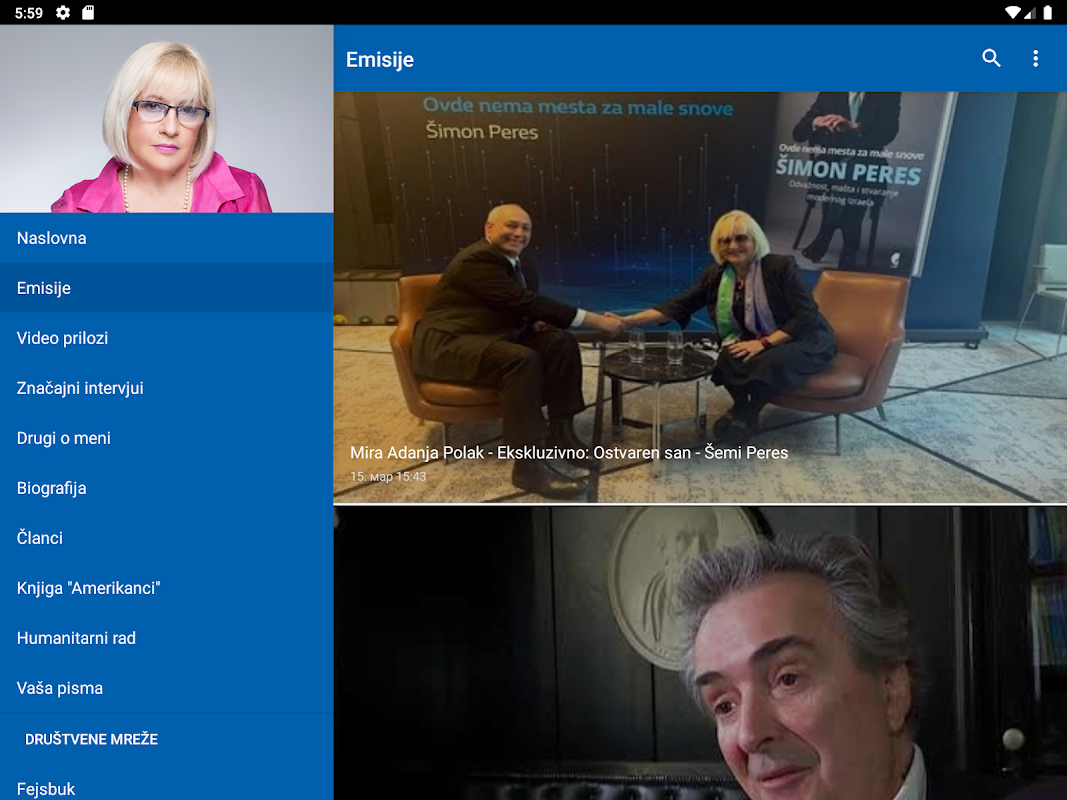Screen dimensions: 1067x800
Task: Tap the Wi-Fi signal status icon
Action: [1013, 12]
